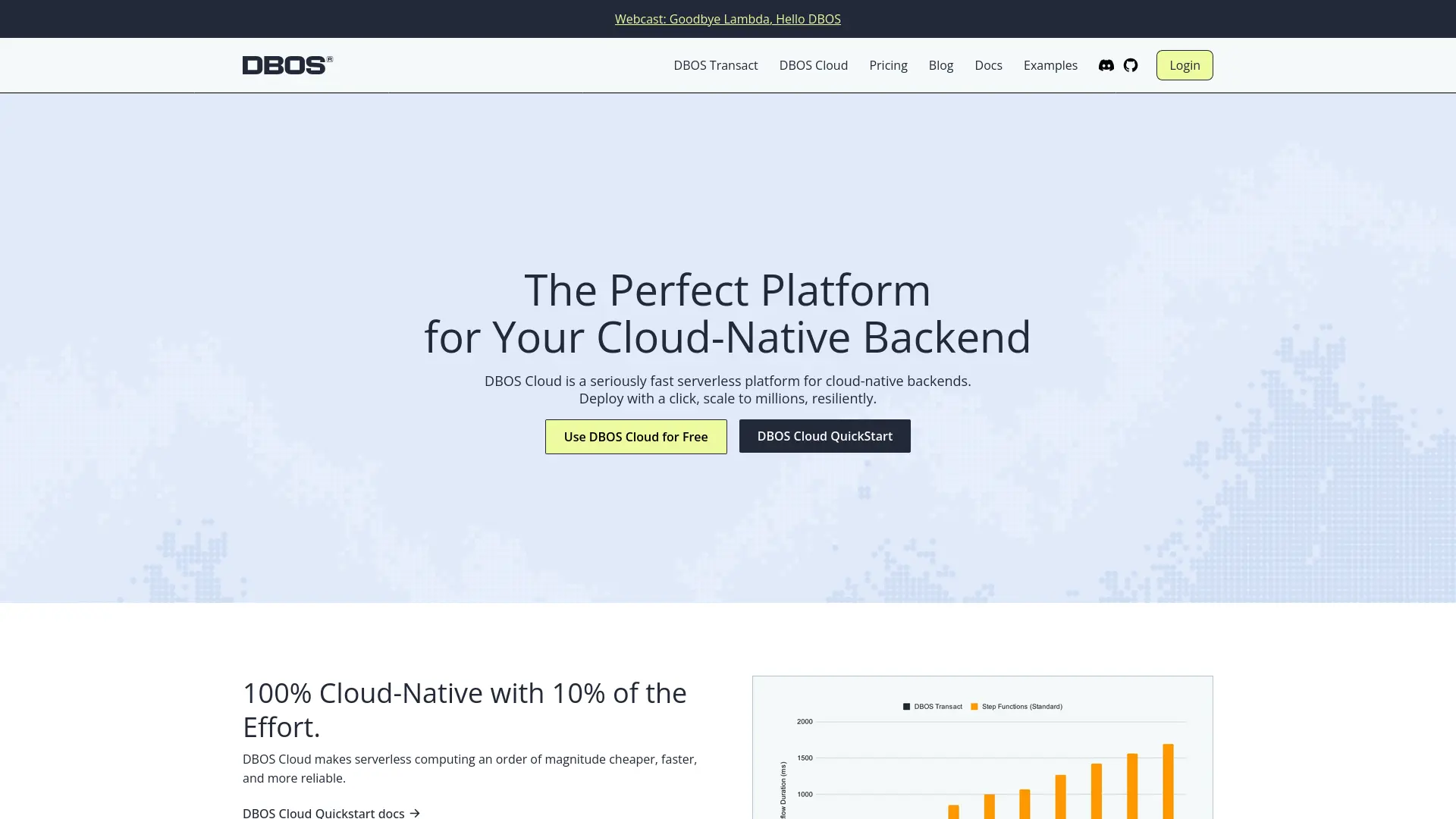Click the '100% Cloud-Native' heading
This screenshot has width=1456, height=819.
click(465, 710)
